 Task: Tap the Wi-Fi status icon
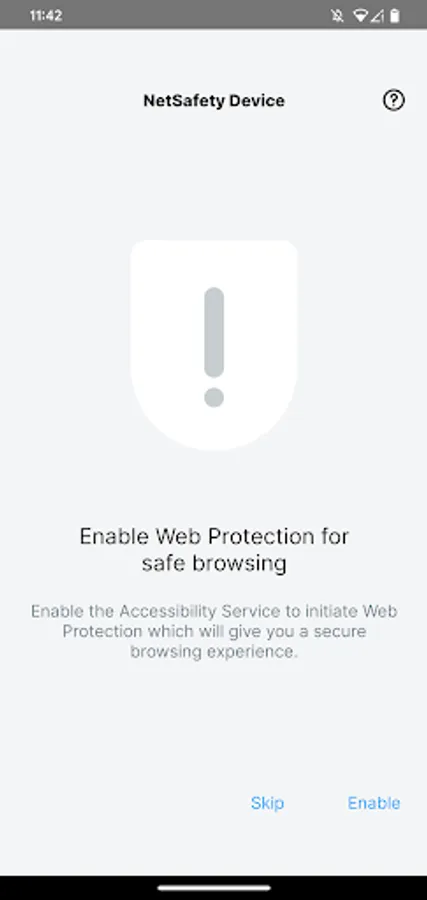[x=360, y=15]
